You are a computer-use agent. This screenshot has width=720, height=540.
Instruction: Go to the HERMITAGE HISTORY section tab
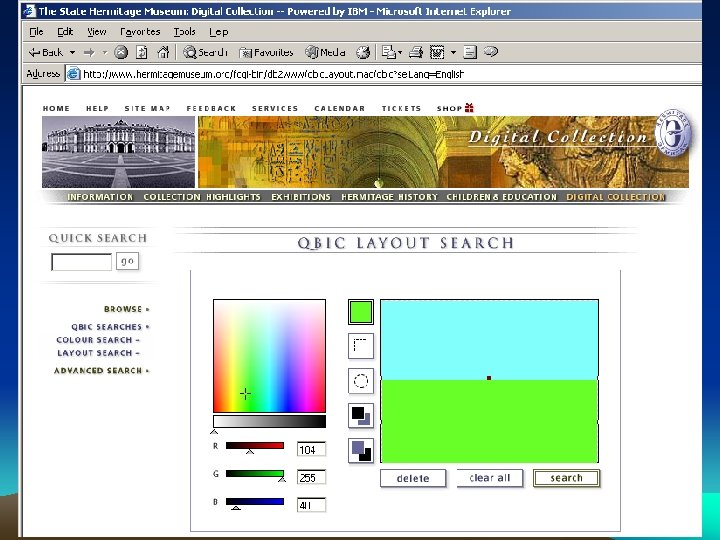(x=389, y=197)
